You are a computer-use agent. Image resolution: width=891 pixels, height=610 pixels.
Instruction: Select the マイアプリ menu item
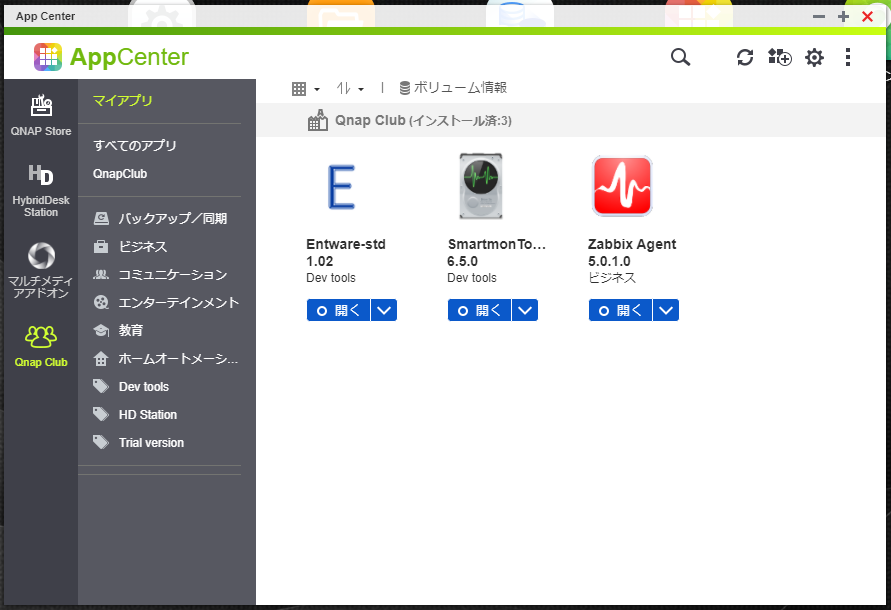pos(123,101)
